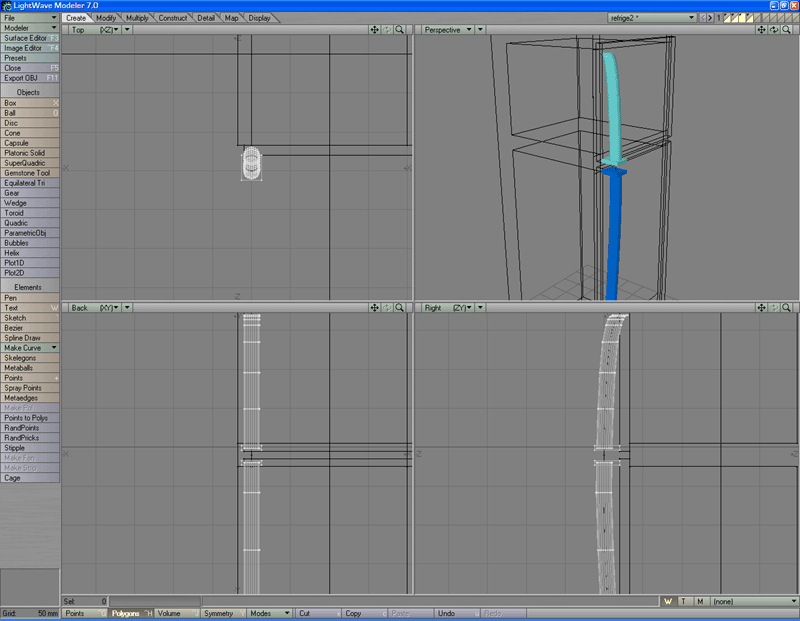Click the Cut button
800x621 pixels.
click(x=319, y=613)
